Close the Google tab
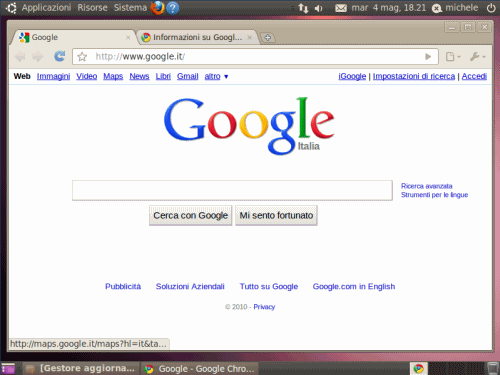The width and height of the screenshot is (500, 375). click(x=128, y=38)
